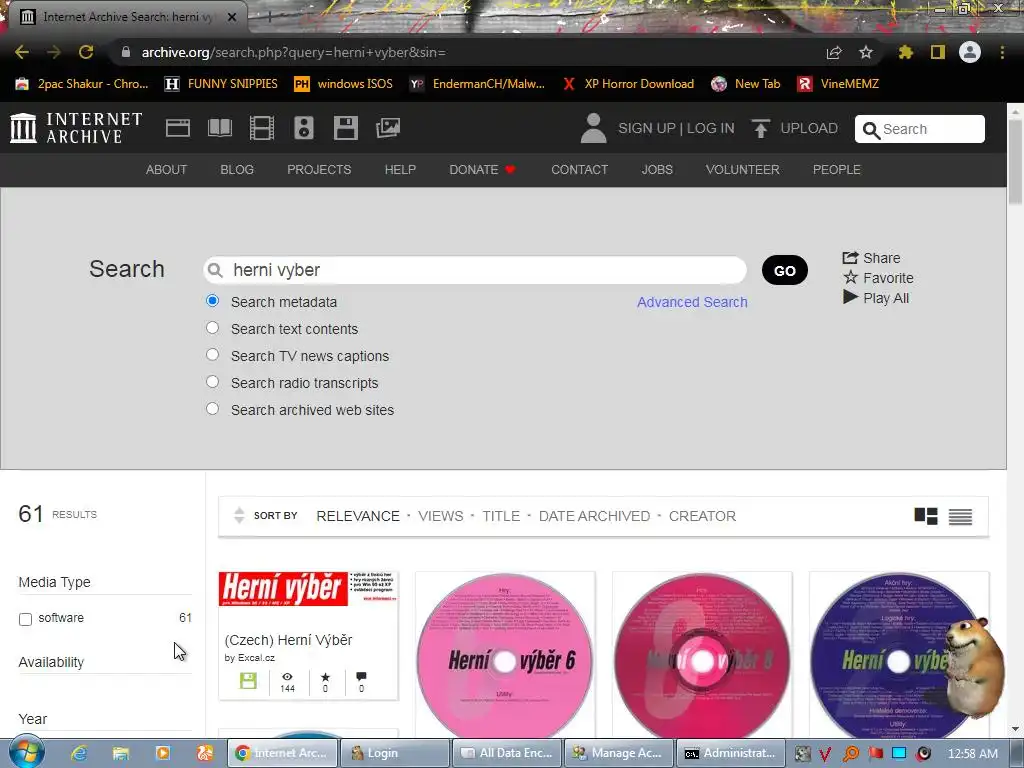
Task: Open the Video film-strip icon
Action: pyautogui.click(x=262, y=128)
